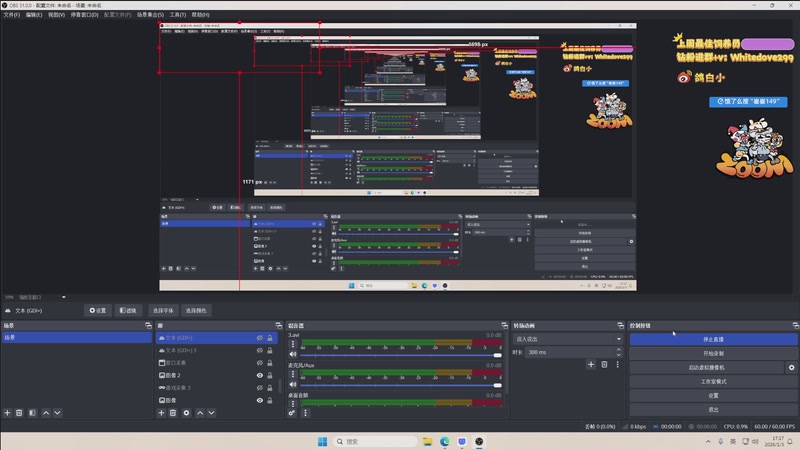The height and width of the screenshot is (450, 800).
Task: Click source toolbar 滤镜 filters button
Action: (x=128, y=310)
